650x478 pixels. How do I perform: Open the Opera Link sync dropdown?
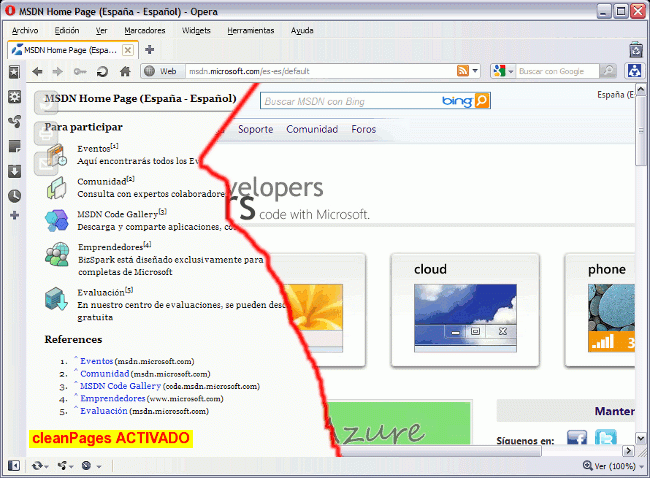tap(40, 466)
